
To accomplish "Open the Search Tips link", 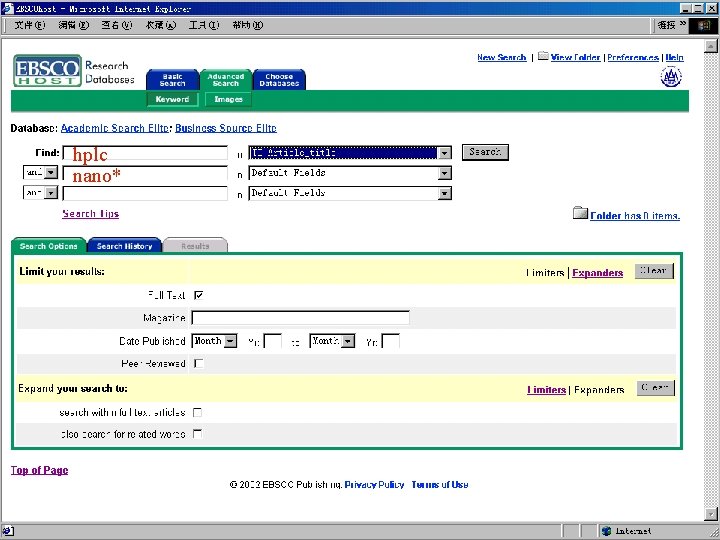I will [x=90, y=214].
